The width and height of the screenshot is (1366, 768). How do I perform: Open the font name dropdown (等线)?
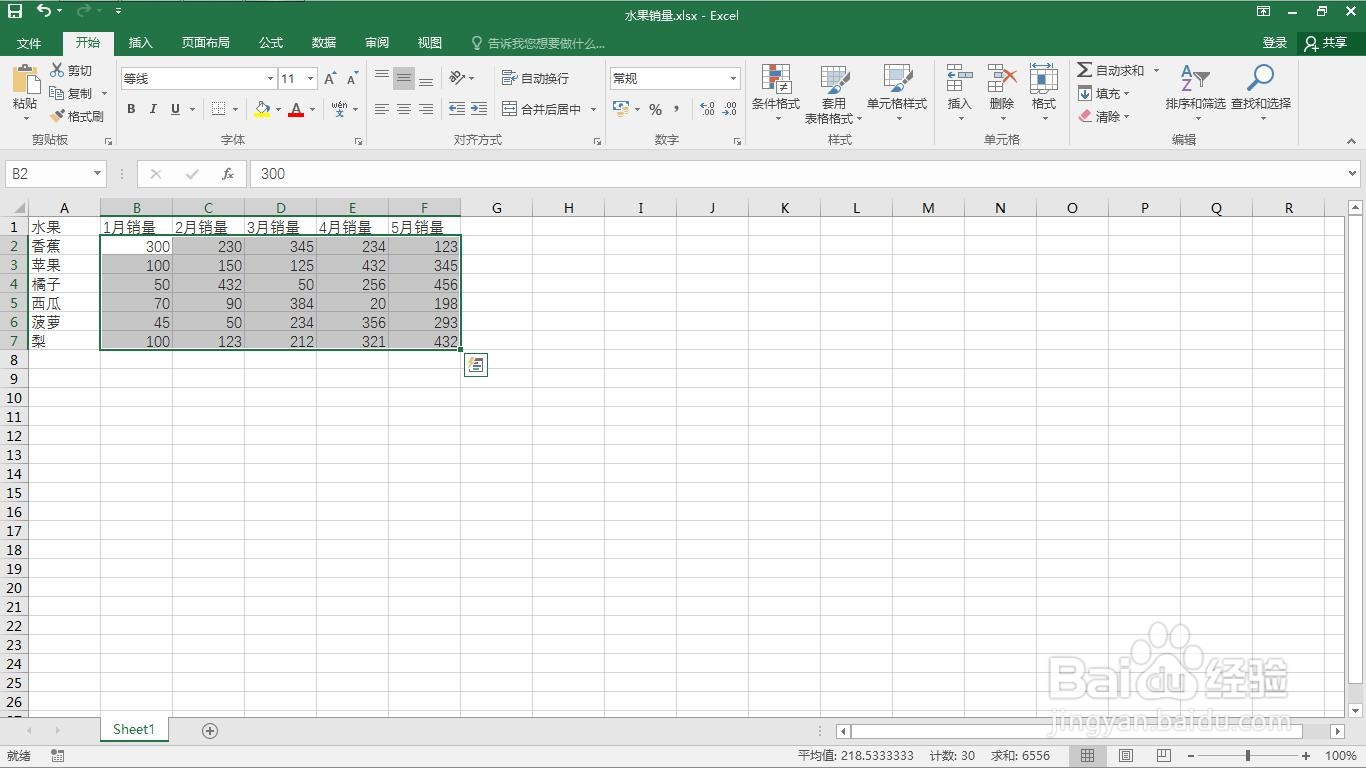click(x=270, y=78)
